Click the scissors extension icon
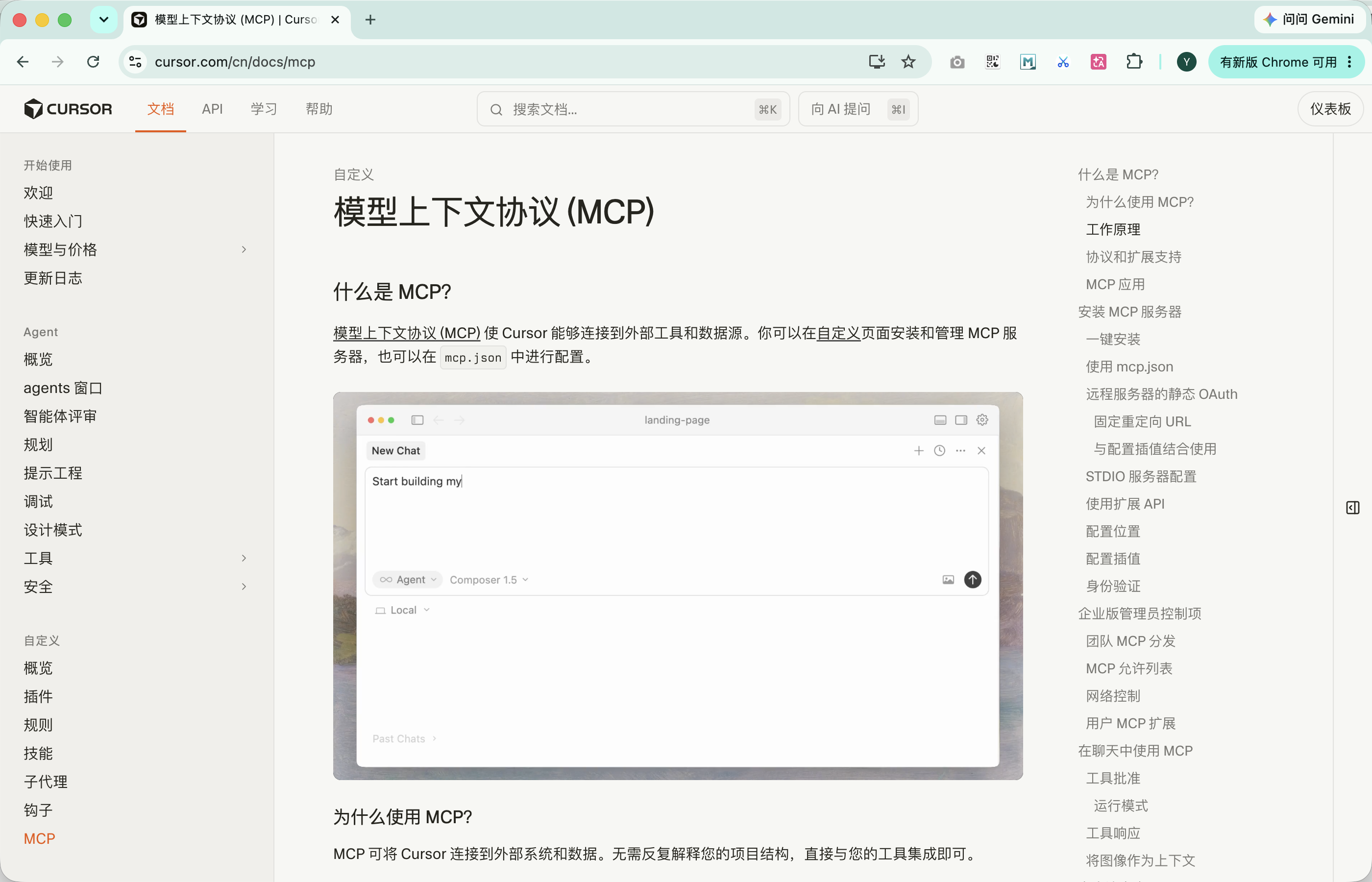 (x=1063, y=62)
